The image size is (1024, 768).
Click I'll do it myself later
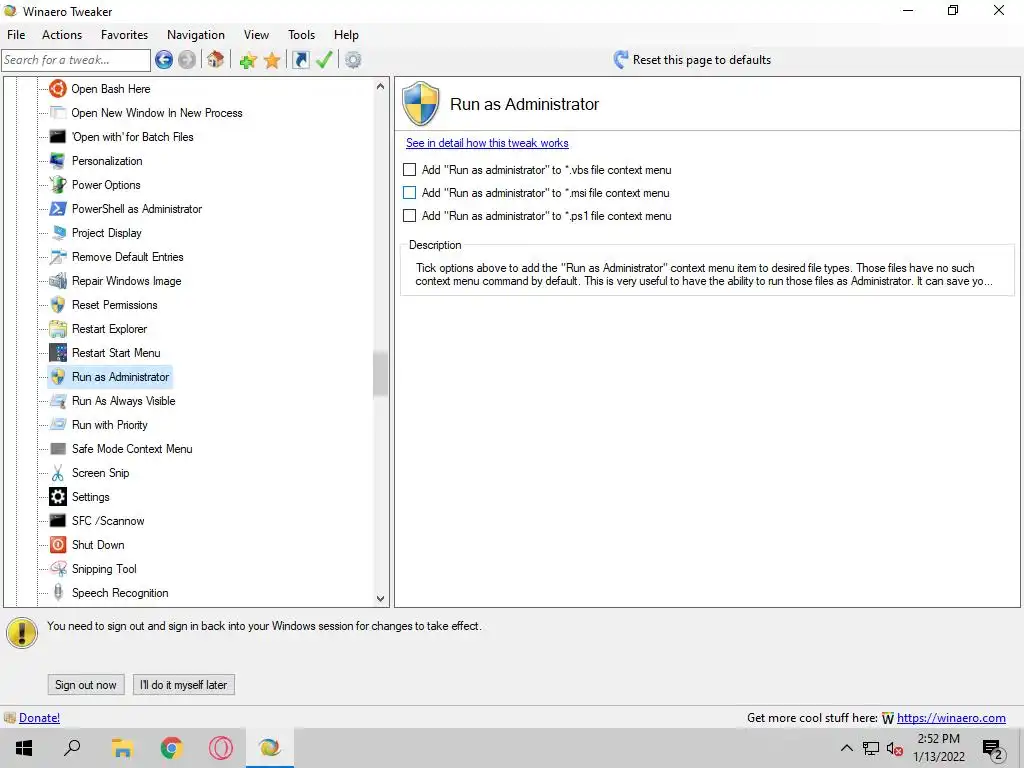(184, 684)
